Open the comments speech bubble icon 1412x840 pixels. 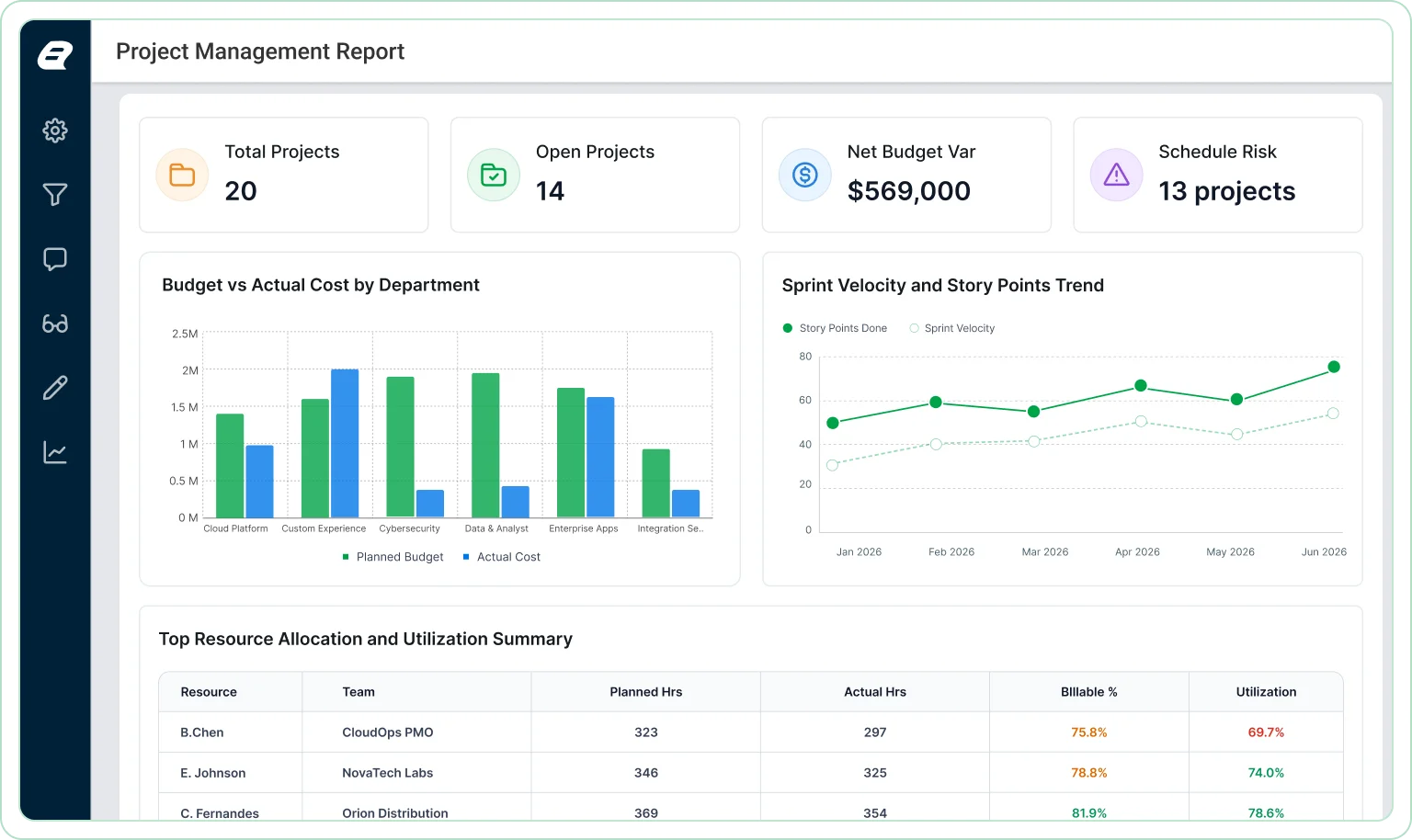(55, 259)
